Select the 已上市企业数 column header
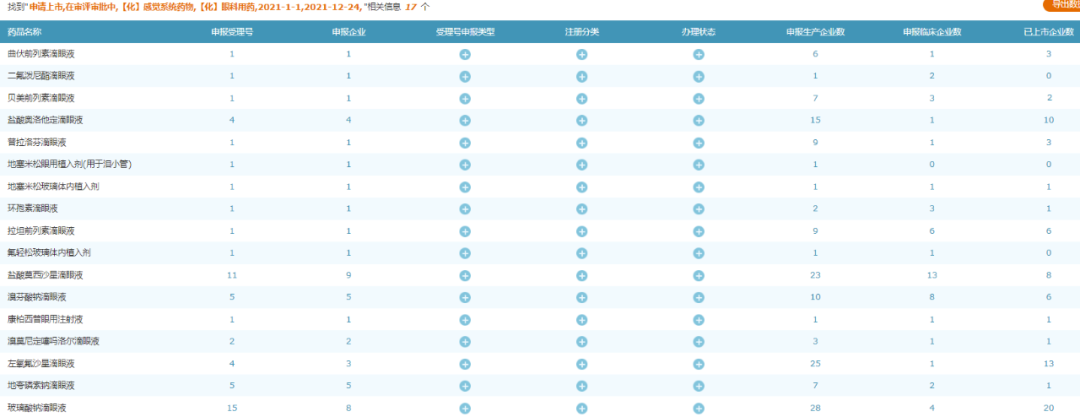Viewport: 1080px width, 417px height. 1049,32
